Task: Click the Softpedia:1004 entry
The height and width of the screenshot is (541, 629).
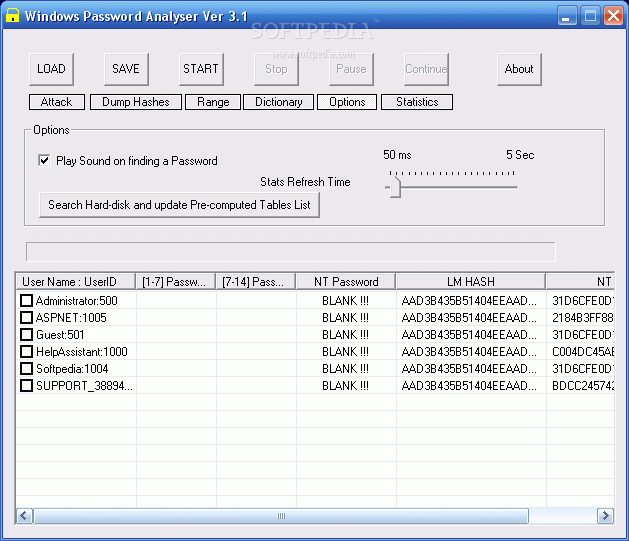Action: pos(72,369)
